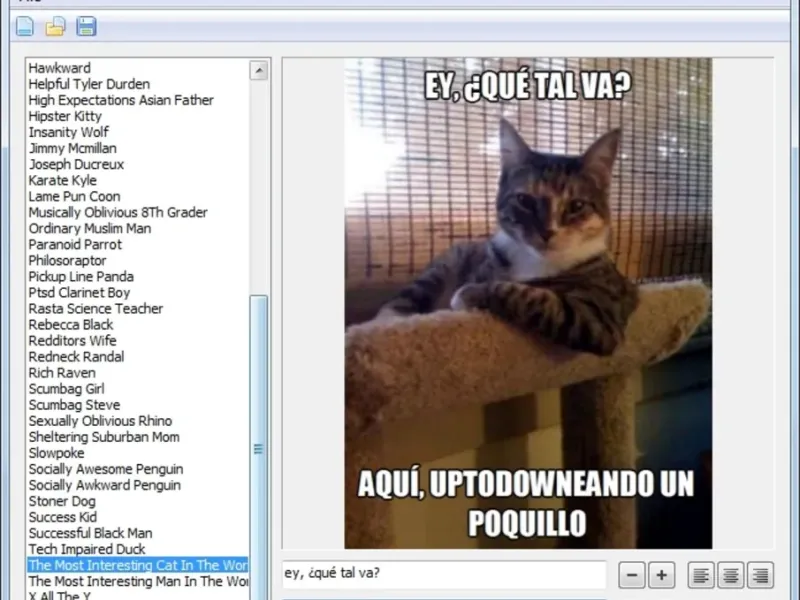Image resolution: width=800 pixels, height=600 pixels.
Task: Click highlighted 'The Most Interesting Cat' row
Action: (138, 565)
